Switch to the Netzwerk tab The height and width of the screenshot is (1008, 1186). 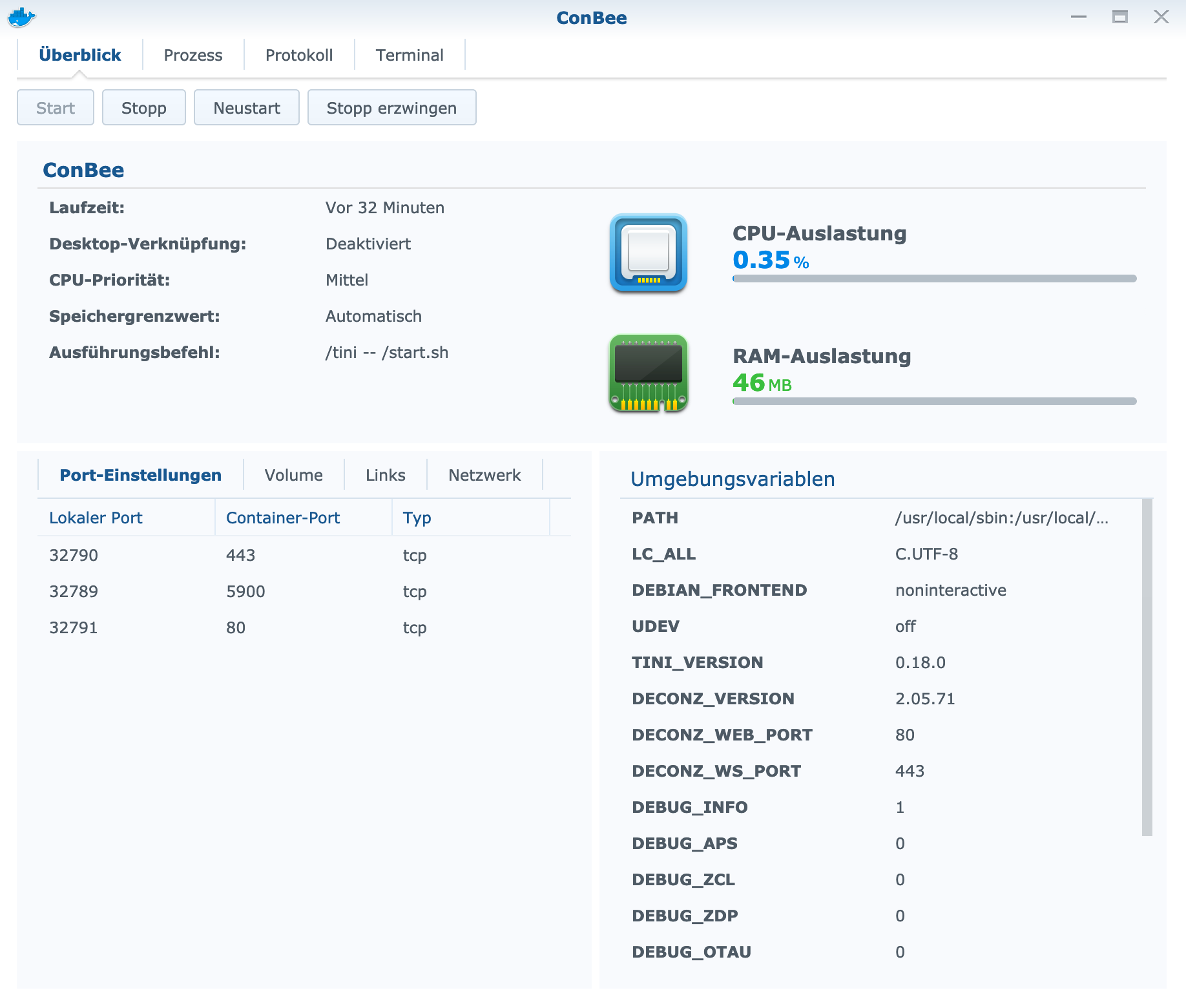tap(484, 475)
